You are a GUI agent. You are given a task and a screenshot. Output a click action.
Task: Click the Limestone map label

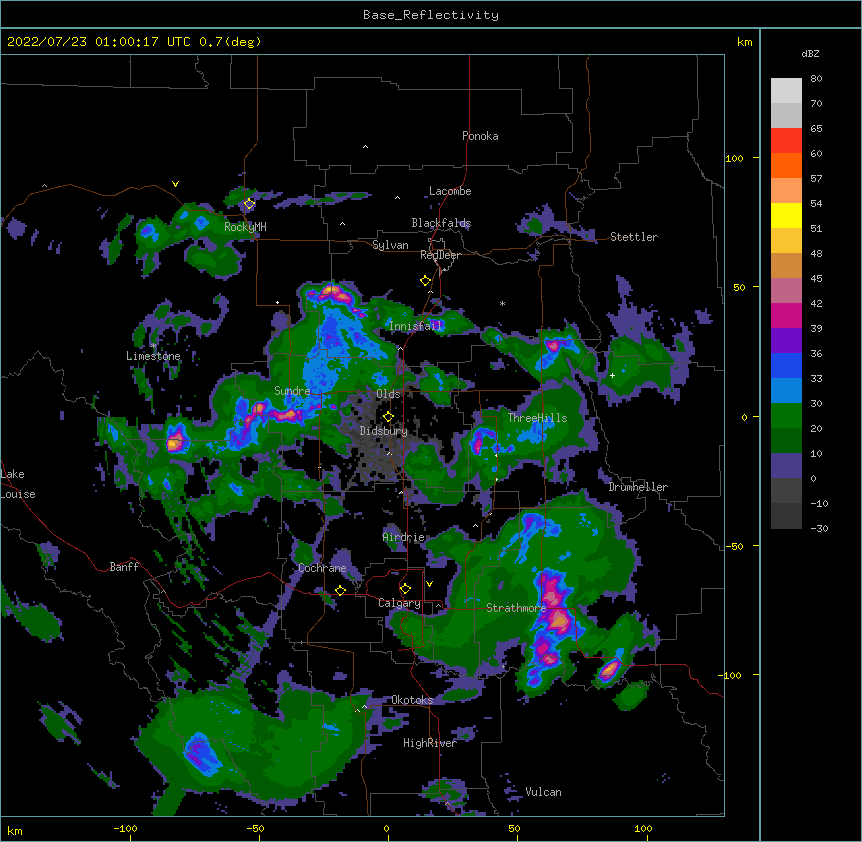pyautogui.click(x=153, y=356)
